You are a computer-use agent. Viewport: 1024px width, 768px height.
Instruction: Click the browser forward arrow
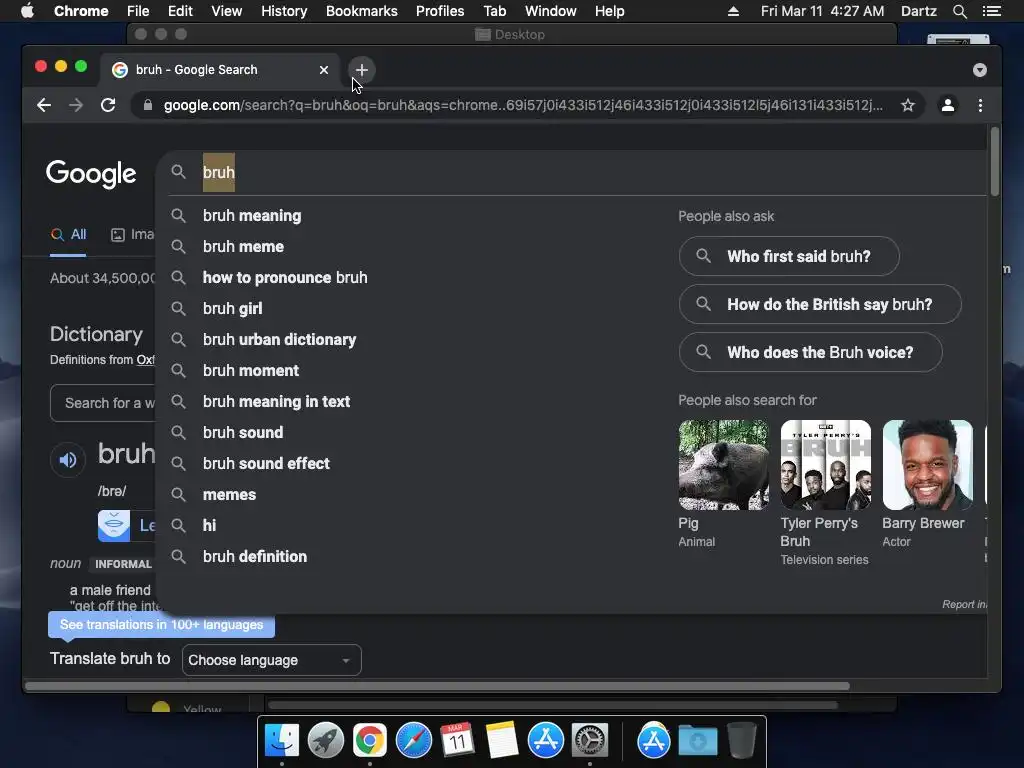coord(76,105)
